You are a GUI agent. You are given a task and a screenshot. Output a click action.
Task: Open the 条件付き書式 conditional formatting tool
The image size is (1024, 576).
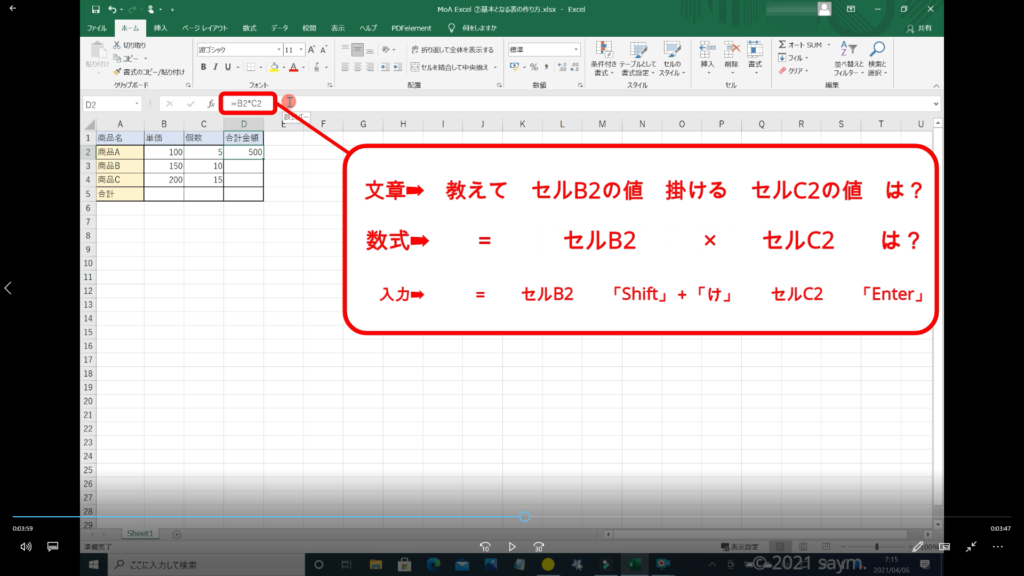tap(603, 58)
